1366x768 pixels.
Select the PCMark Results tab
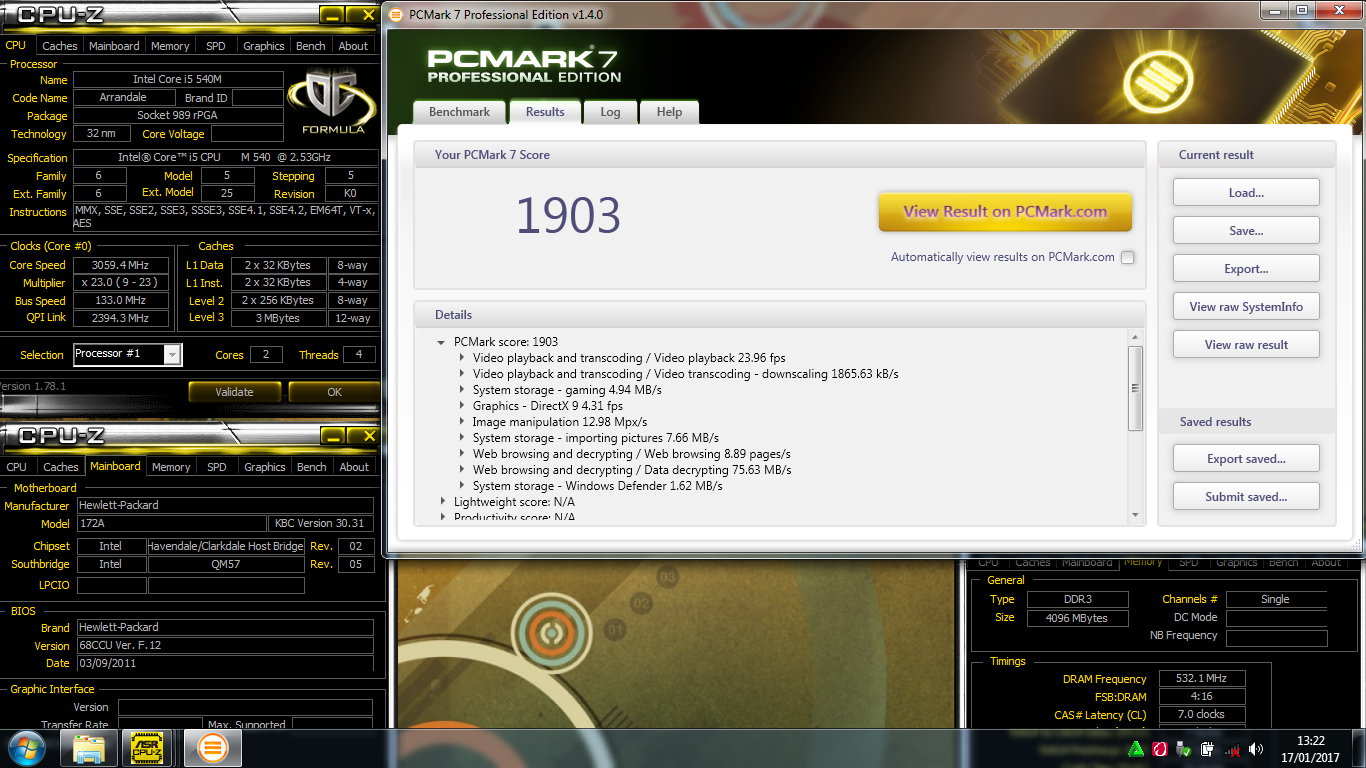click(x=545, y=112)
